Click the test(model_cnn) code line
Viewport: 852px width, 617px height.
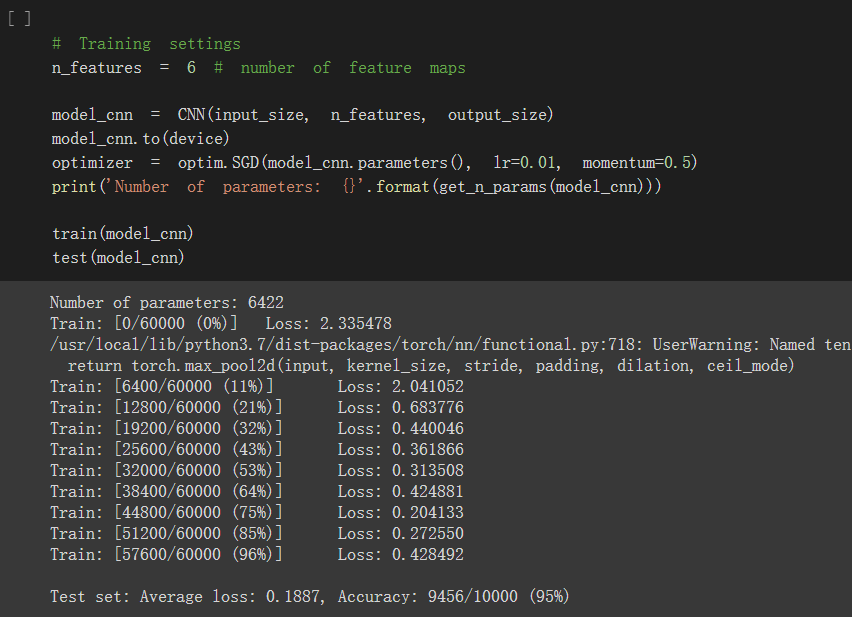118,258
